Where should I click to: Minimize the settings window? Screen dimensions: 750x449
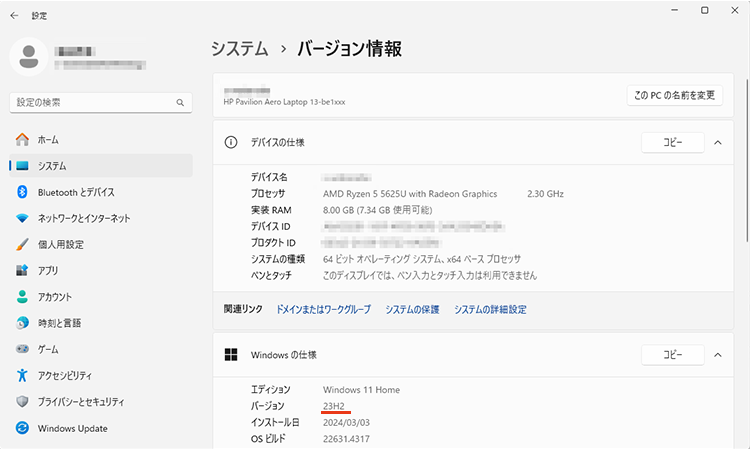tap(674, 10)
